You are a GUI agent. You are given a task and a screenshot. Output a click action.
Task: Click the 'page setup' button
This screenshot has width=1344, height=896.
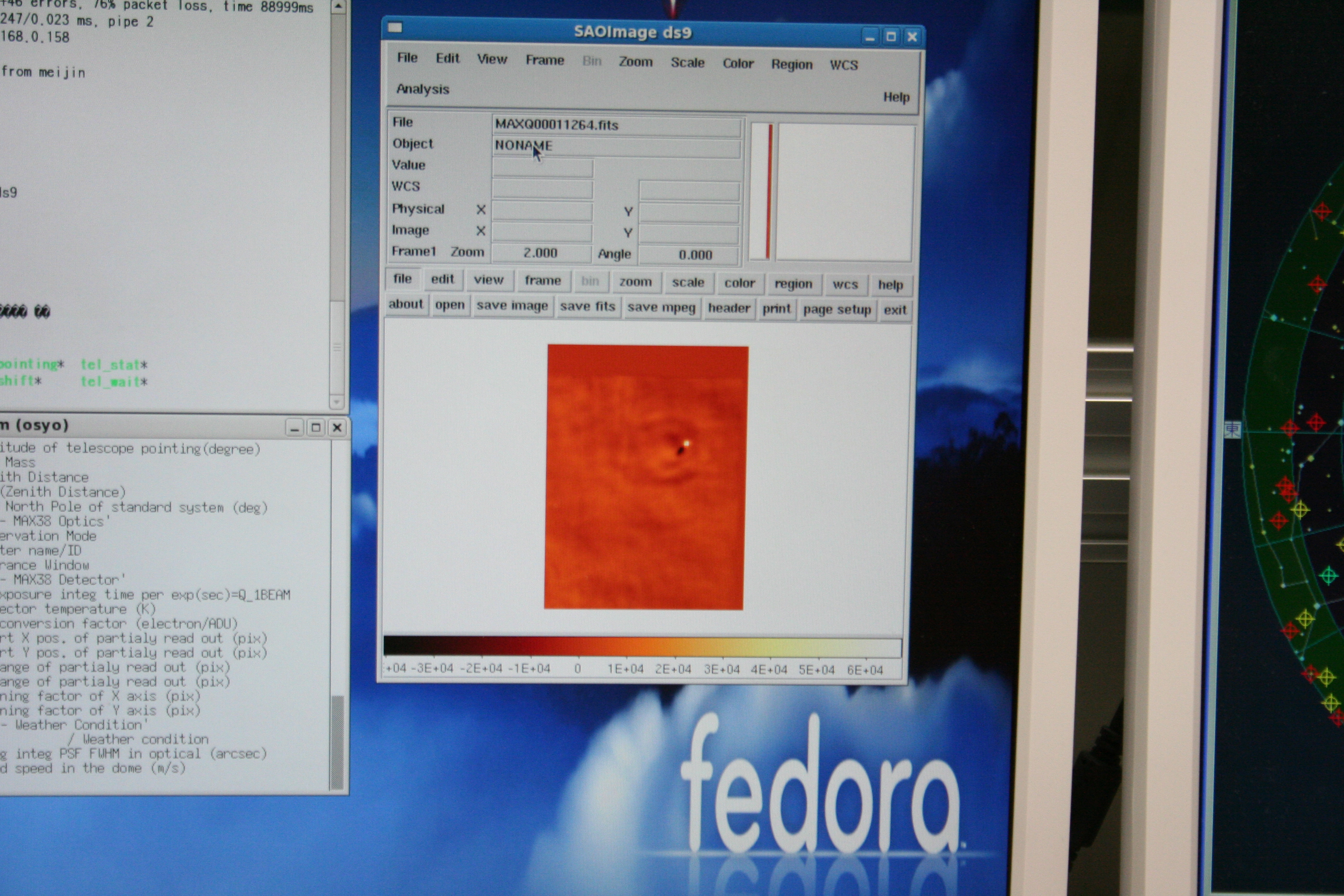click(x=837, y=310)
